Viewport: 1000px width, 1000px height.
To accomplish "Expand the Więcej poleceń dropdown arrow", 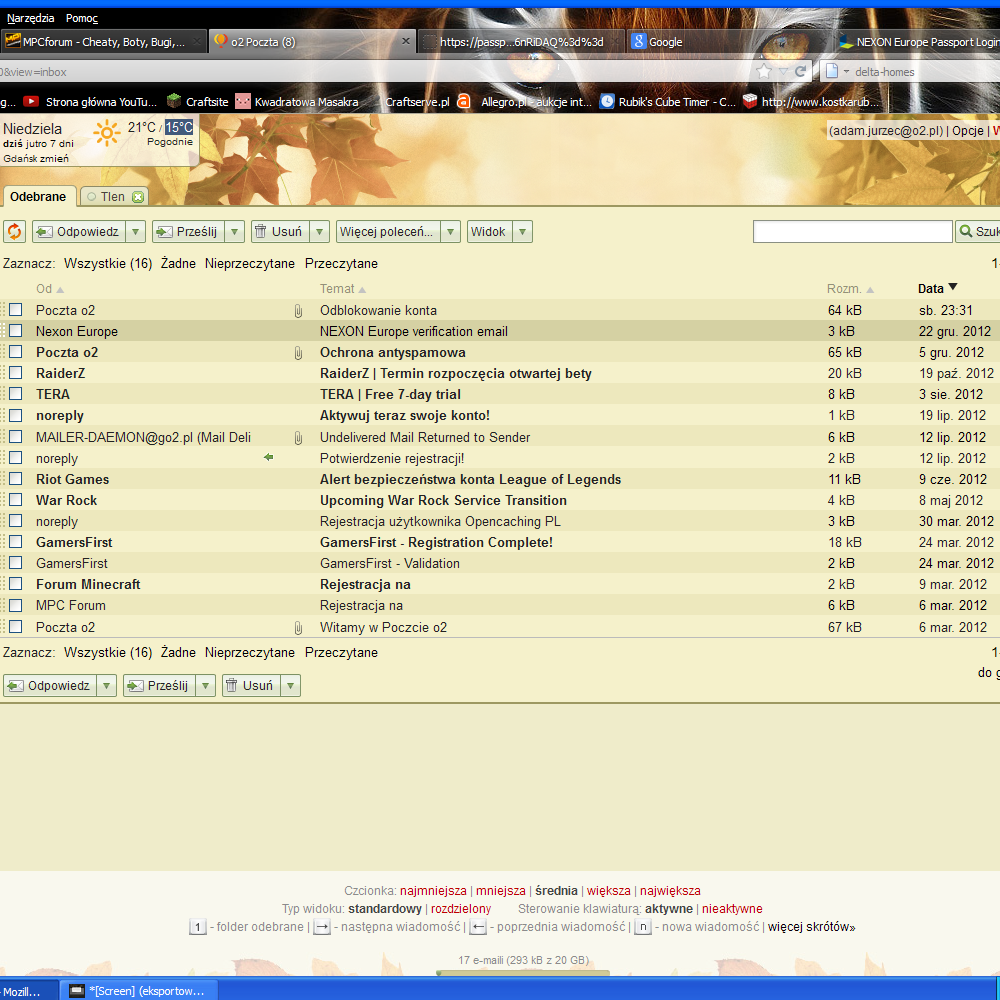I will (x=450, y=232).
